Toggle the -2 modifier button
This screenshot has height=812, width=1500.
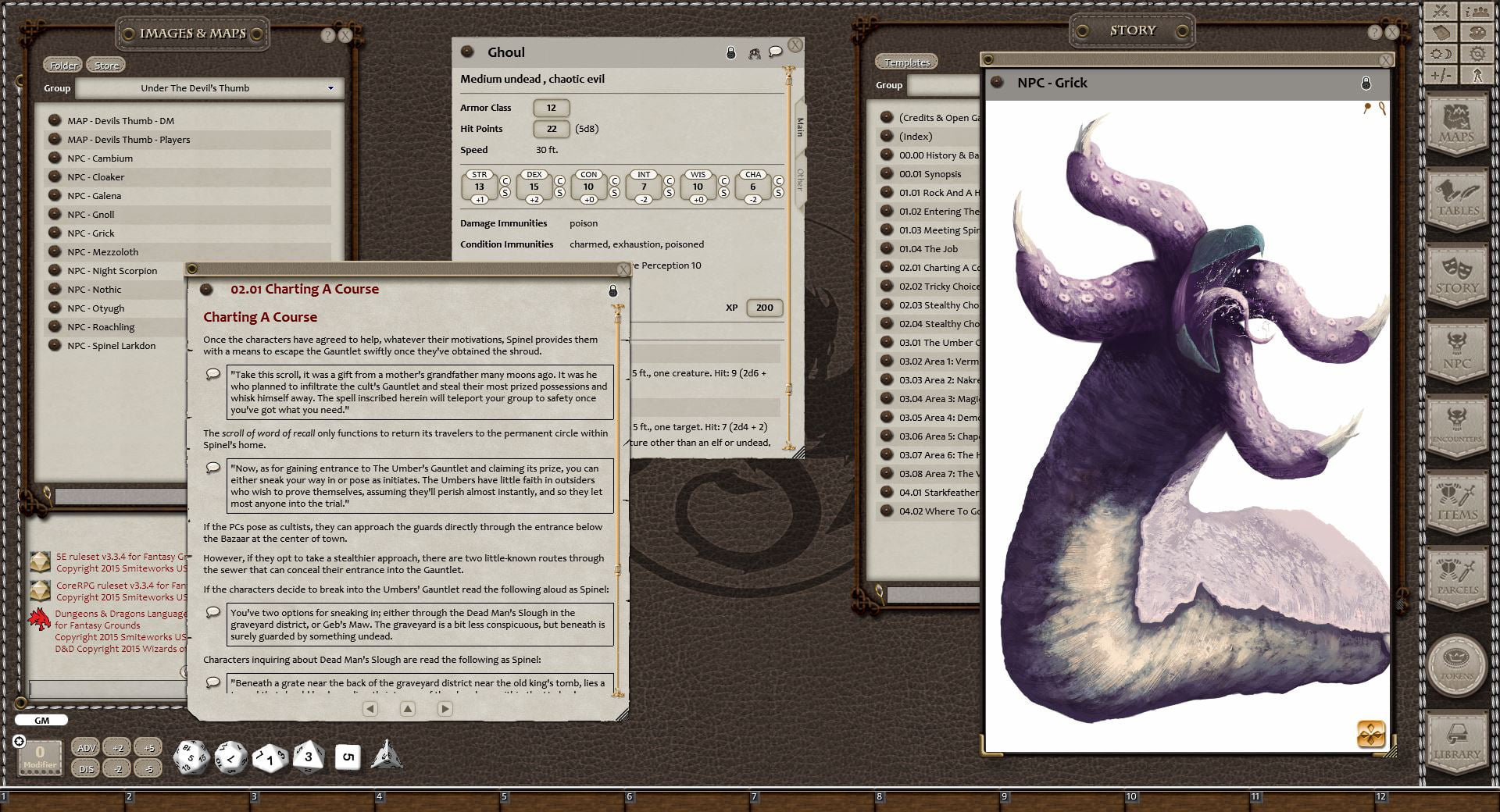tap(117, 768)
